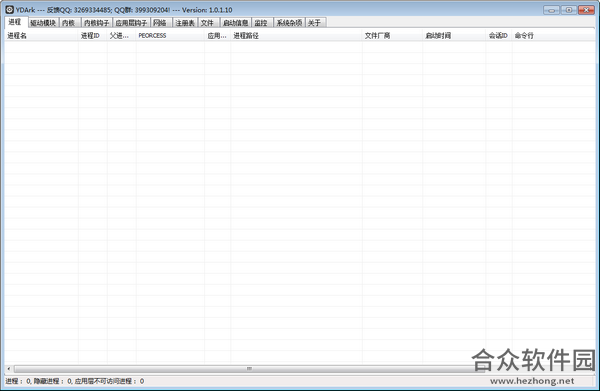Select the 内核钩子 tab
The width and height of the screenshot is (600, 391).
click(96, 23)
